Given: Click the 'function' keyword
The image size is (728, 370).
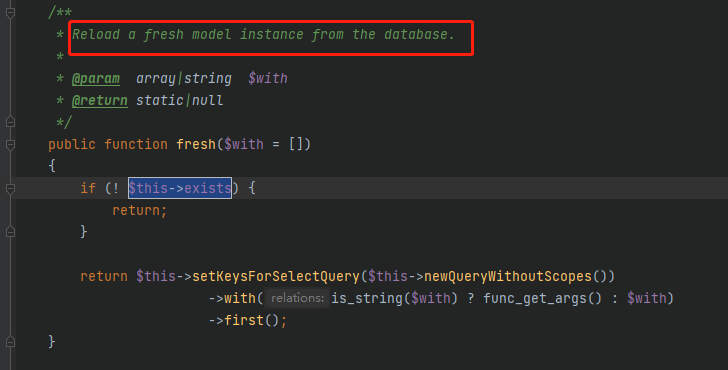Looking at the screenshot, I should click(x=136, y=144).
